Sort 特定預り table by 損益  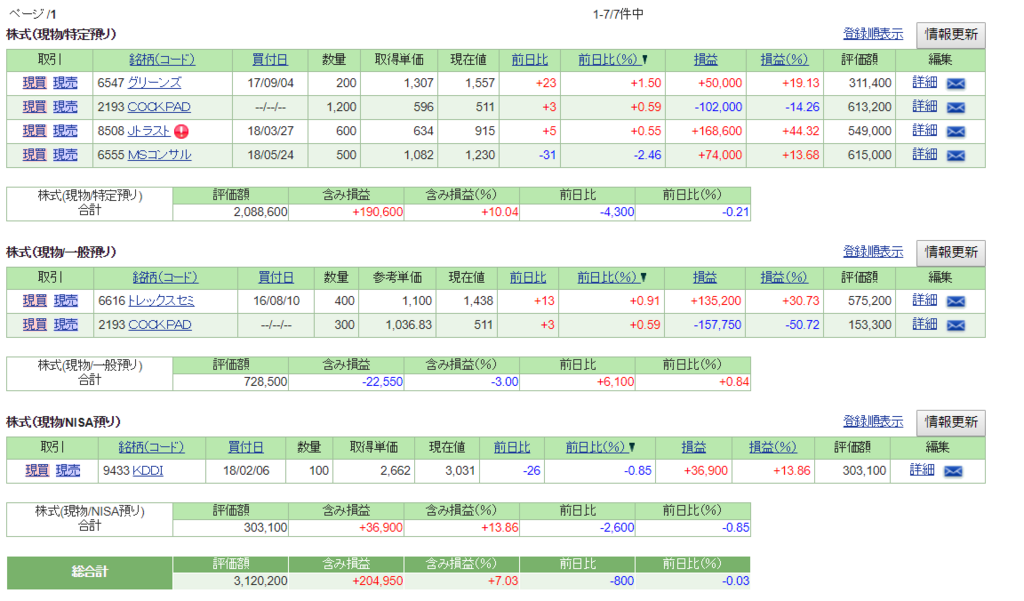705,59
